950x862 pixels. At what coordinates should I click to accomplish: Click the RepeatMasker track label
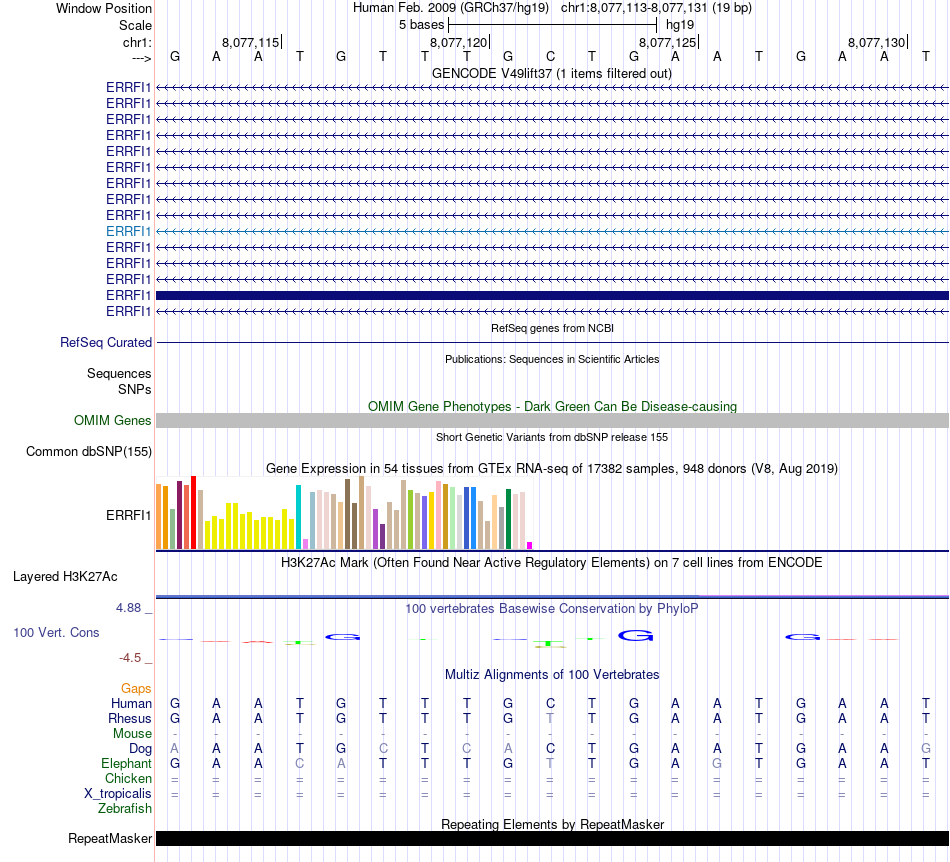pyautogui.click(x=110, y=838)
